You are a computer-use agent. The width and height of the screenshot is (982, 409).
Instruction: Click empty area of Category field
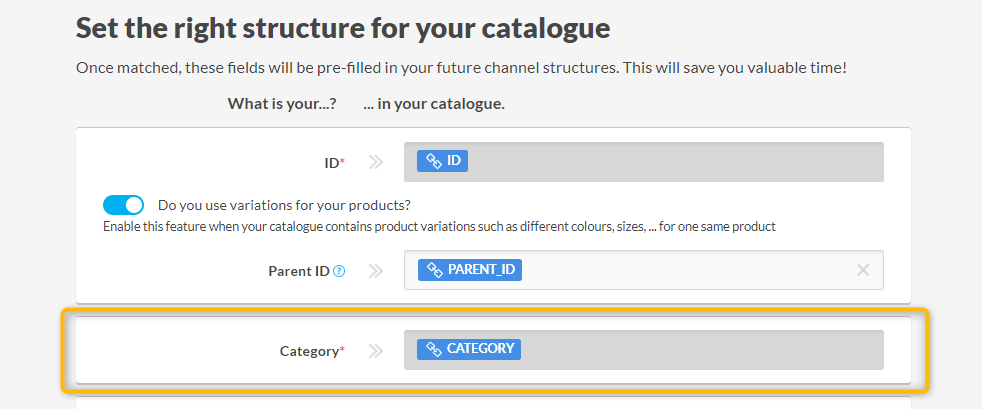coord(700,350)
